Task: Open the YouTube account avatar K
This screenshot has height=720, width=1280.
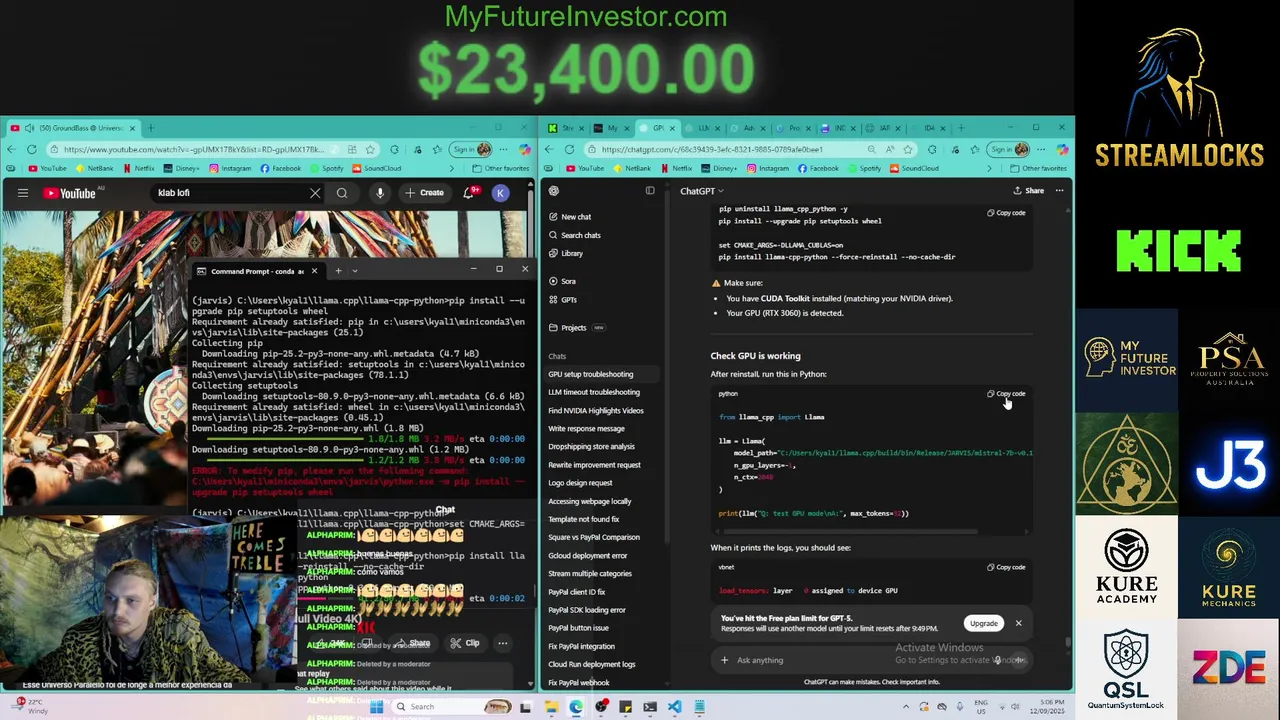Action: coord(501,193)
